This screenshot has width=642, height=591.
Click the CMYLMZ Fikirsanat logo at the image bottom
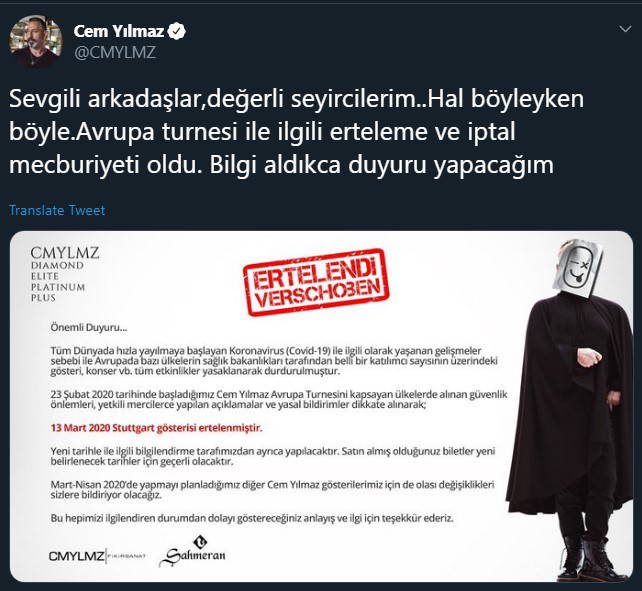tap(97, 556)
